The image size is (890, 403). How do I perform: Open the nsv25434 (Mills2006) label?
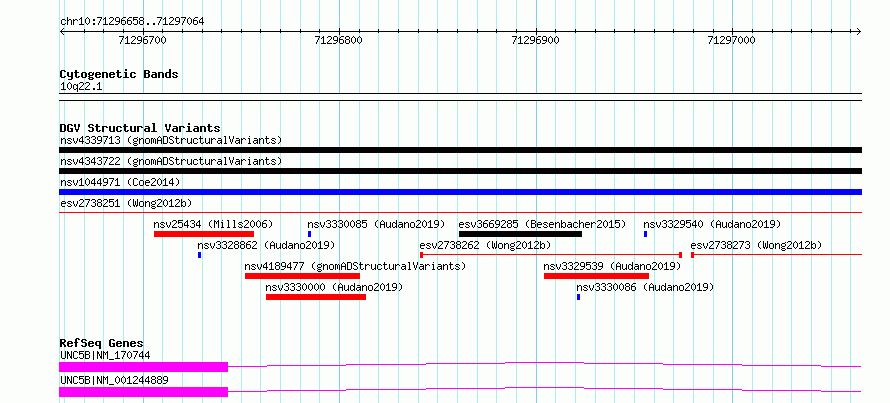coord(213,224)
